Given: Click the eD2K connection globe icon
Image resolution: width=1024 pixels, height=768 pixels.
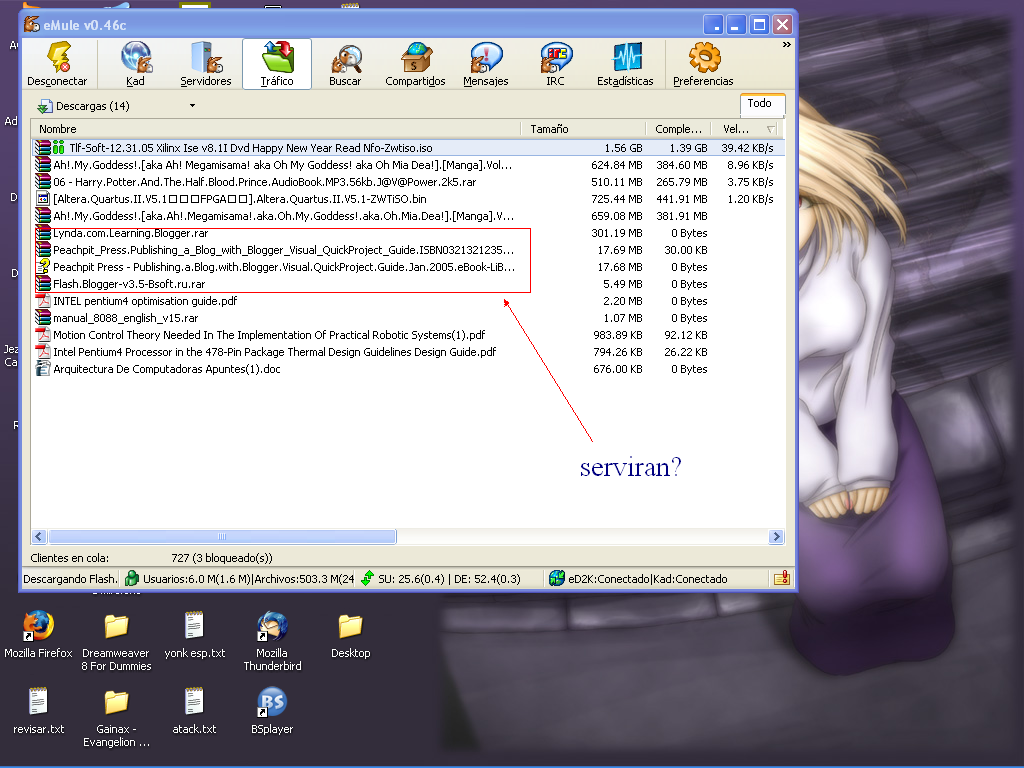Looking at the screenshot, I should click(556, 578).
